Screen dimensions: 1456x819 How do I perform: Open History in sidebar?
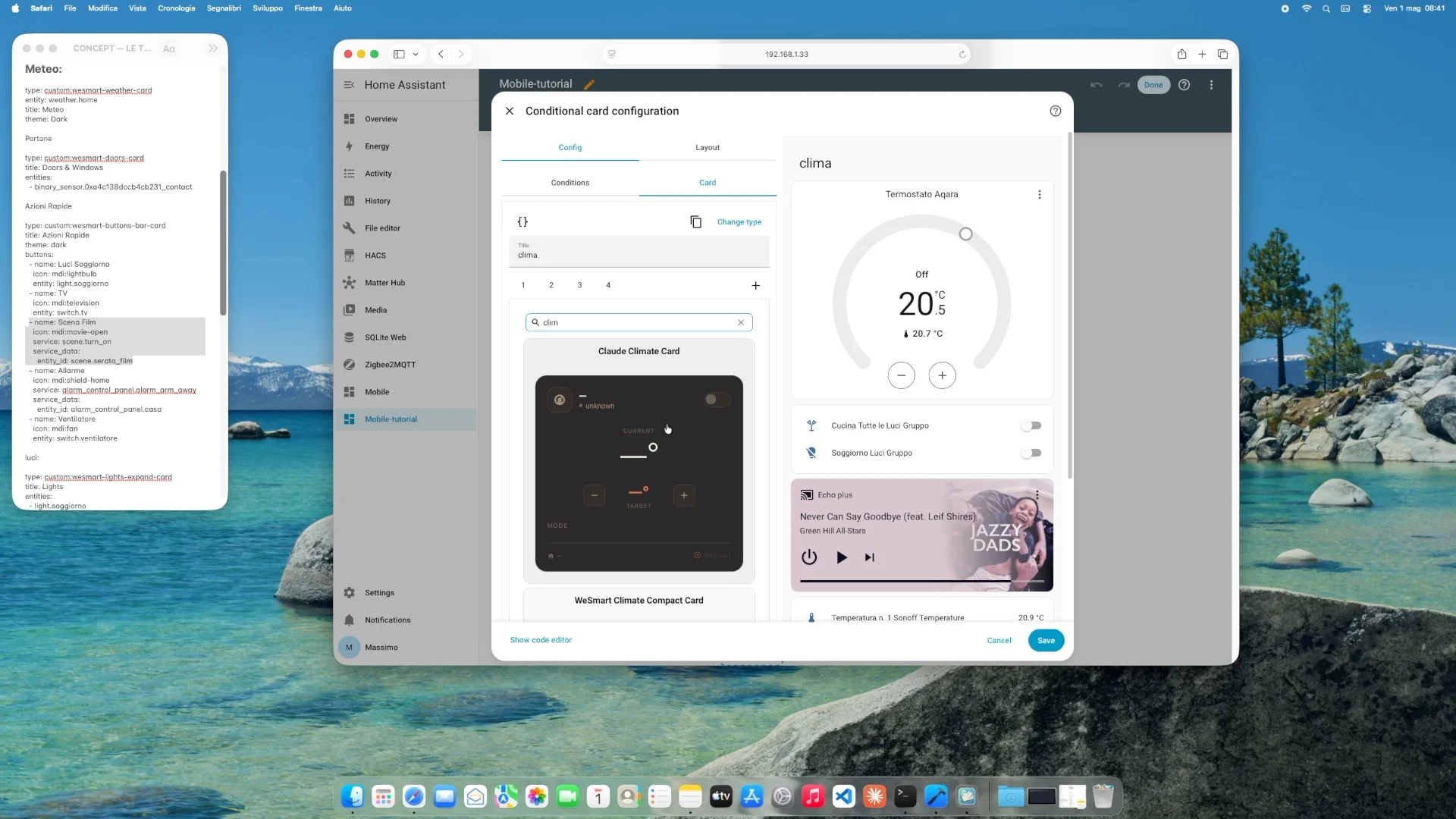point(406,201)
